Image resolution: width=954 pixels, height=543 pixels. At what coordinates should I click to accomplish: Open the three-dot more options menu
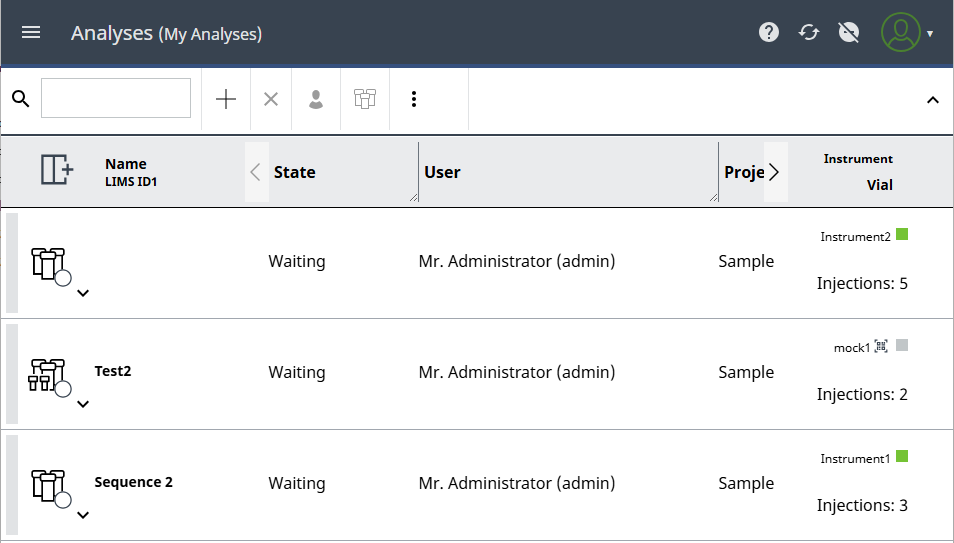click(x=414, y=99)
